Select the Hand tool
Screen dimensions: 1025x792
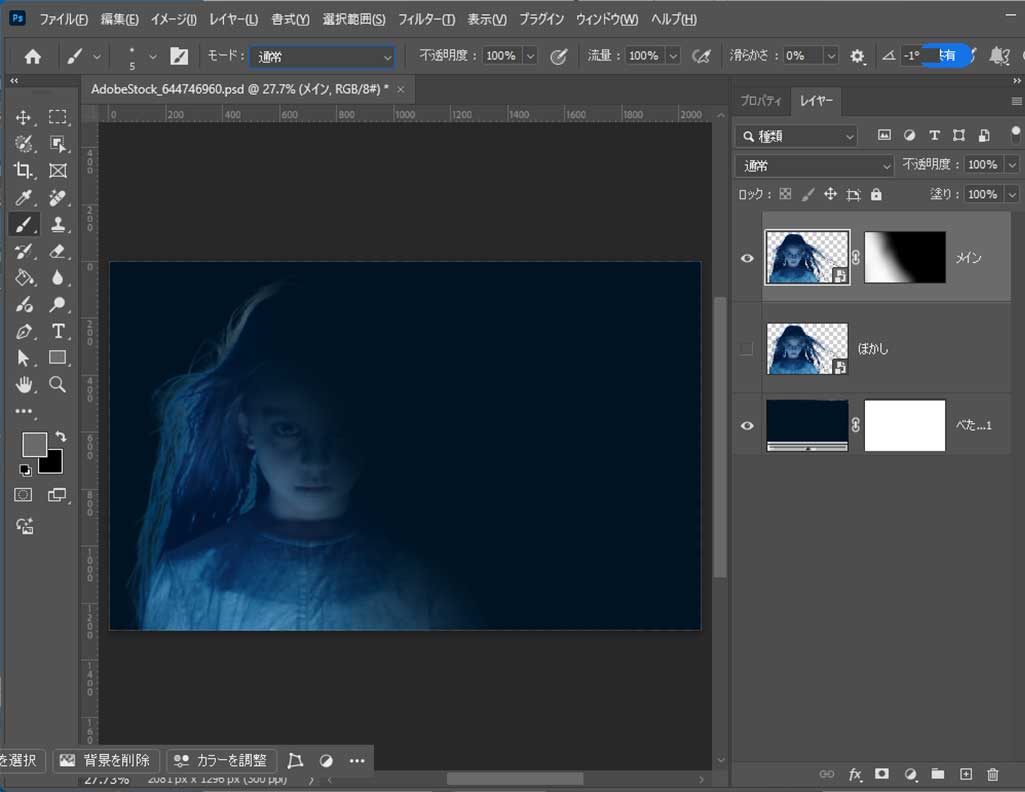click(x=24, y=384)
